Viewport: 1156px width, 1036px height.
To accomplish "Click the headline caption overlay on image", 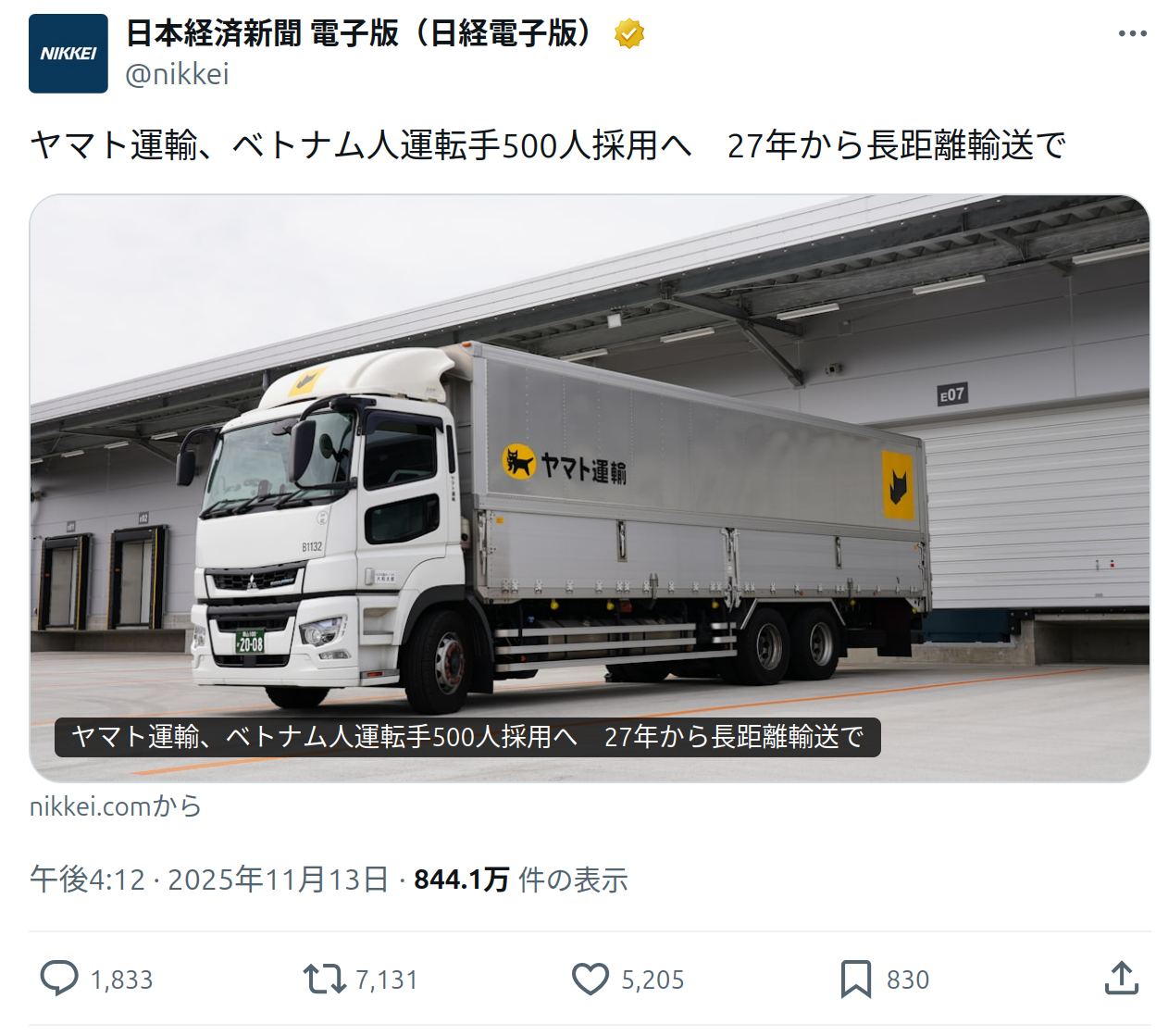I will [467, 737].
